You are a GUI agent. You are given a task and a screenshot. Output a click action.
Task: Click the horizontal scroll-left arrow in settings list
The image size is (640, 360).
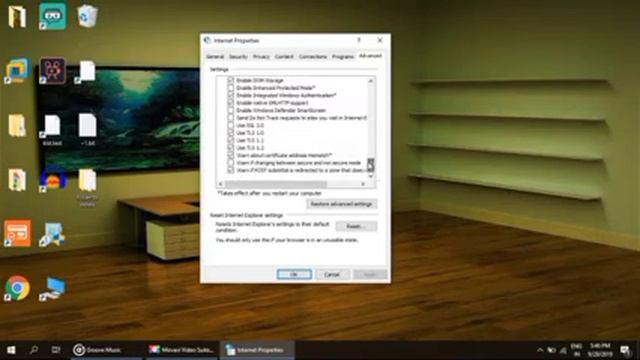(221, 184)
